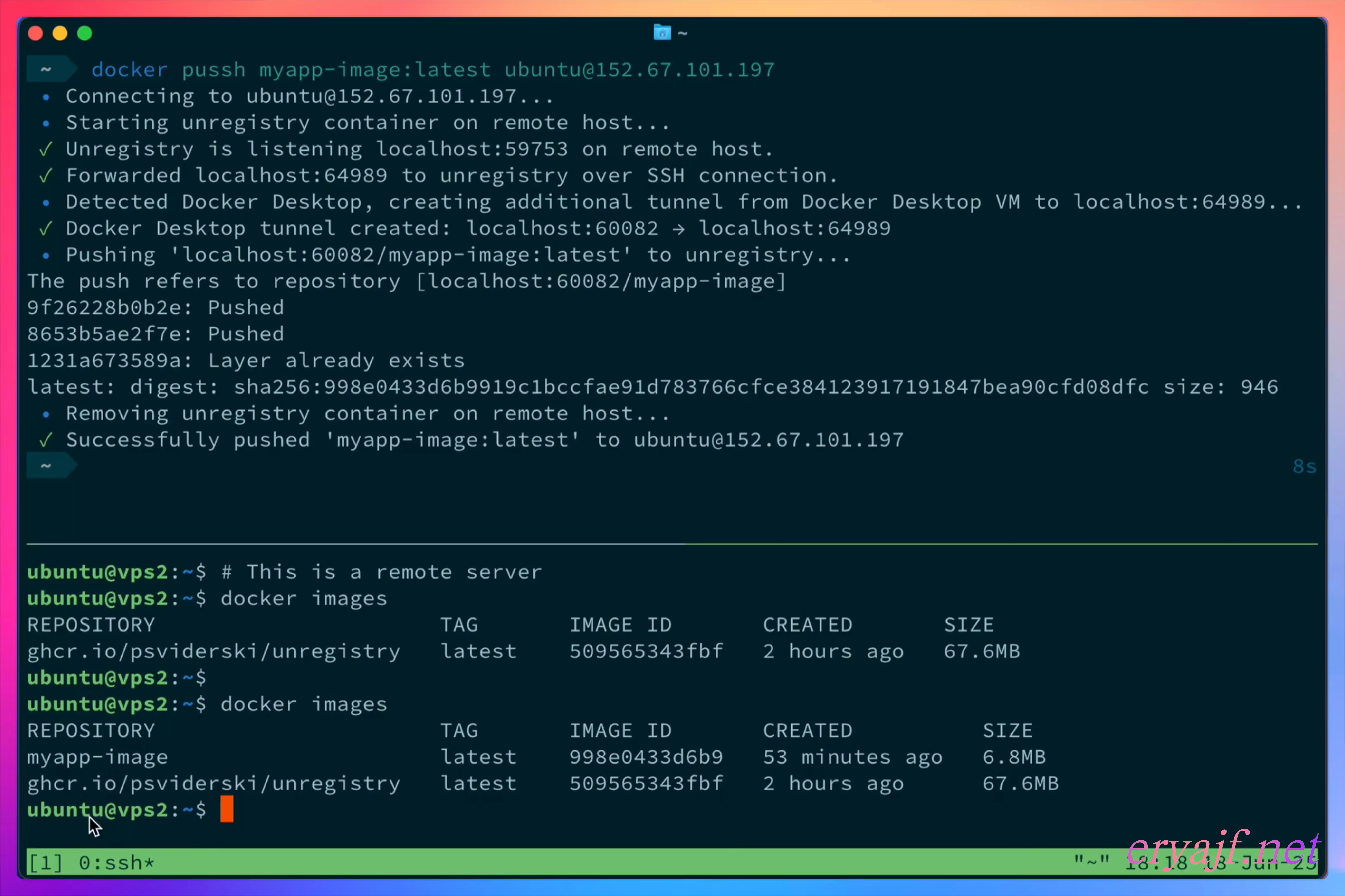This screenshot has width=1345, height=896.
Task: Click 'Detected Docker Desktop' output line
Action: point(684,202)
